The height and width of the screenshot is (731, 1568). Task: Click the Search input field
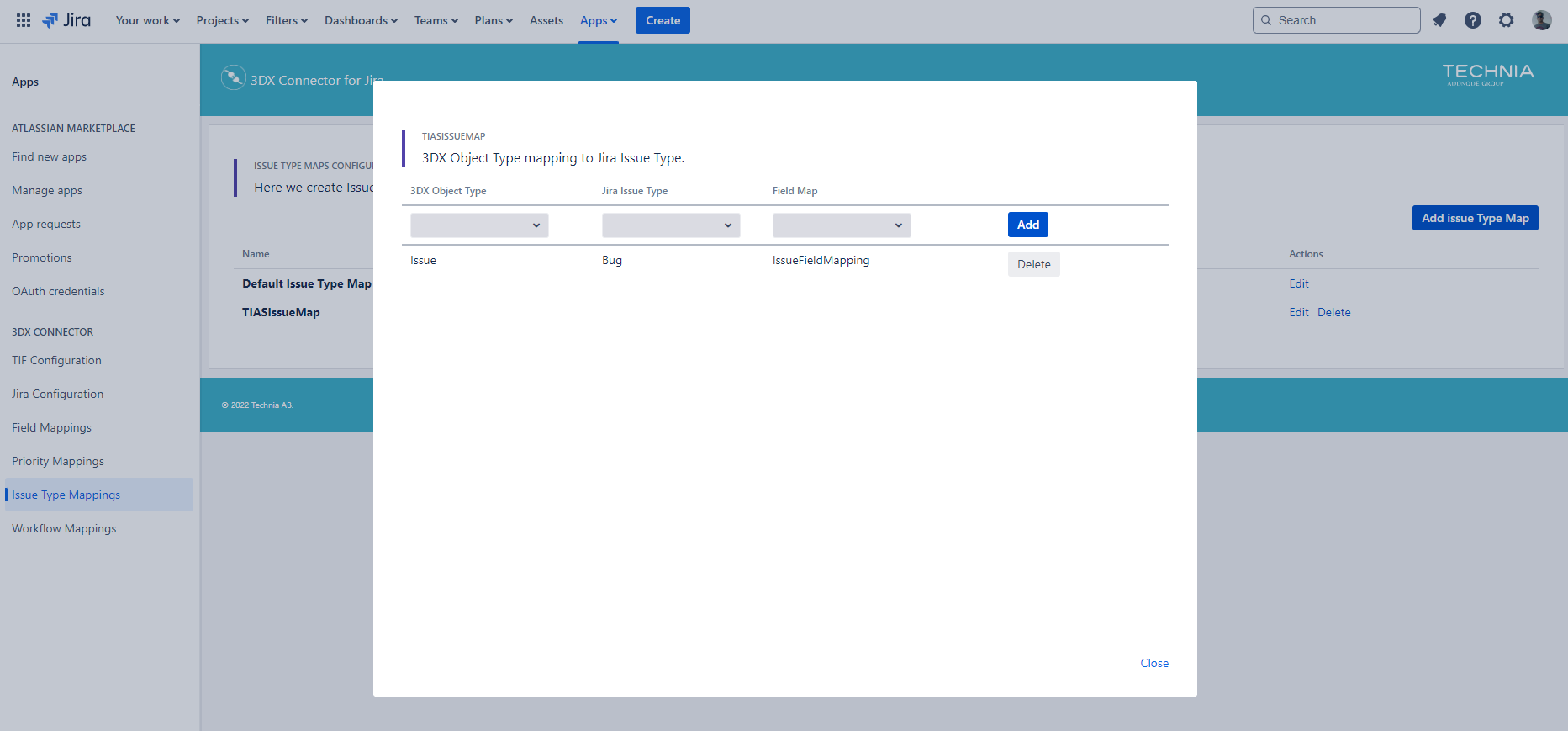coord(1344,20)
